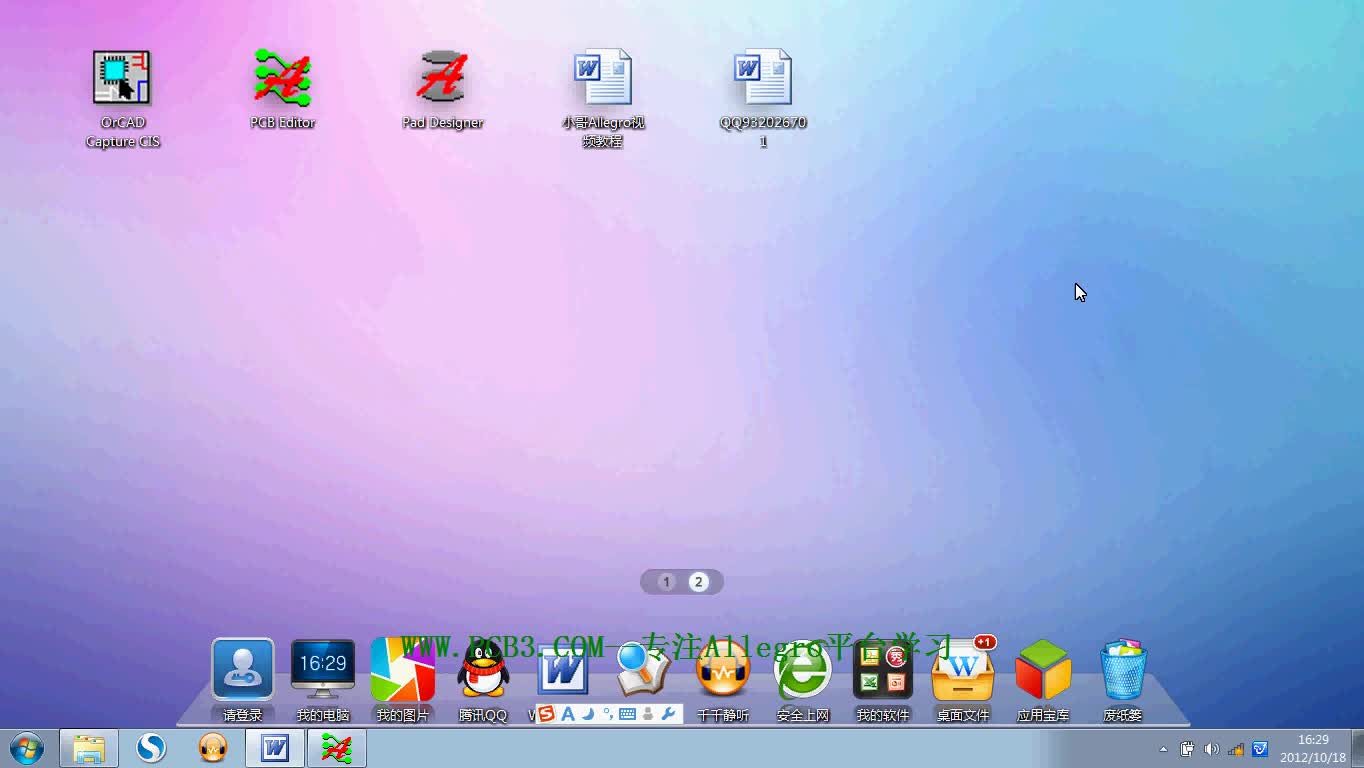Click the blue square tray icon
The image size is (1364, 768).
click(x=1260, y=749)
